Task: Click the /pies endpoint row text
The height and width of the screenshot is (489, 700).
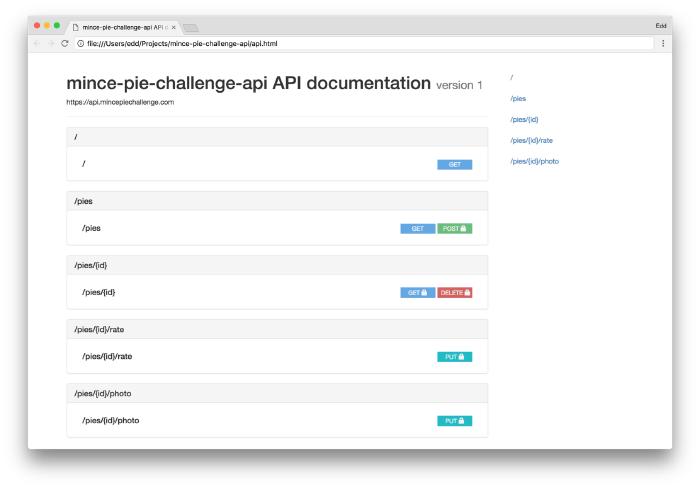Action: [x=91, y=228]
